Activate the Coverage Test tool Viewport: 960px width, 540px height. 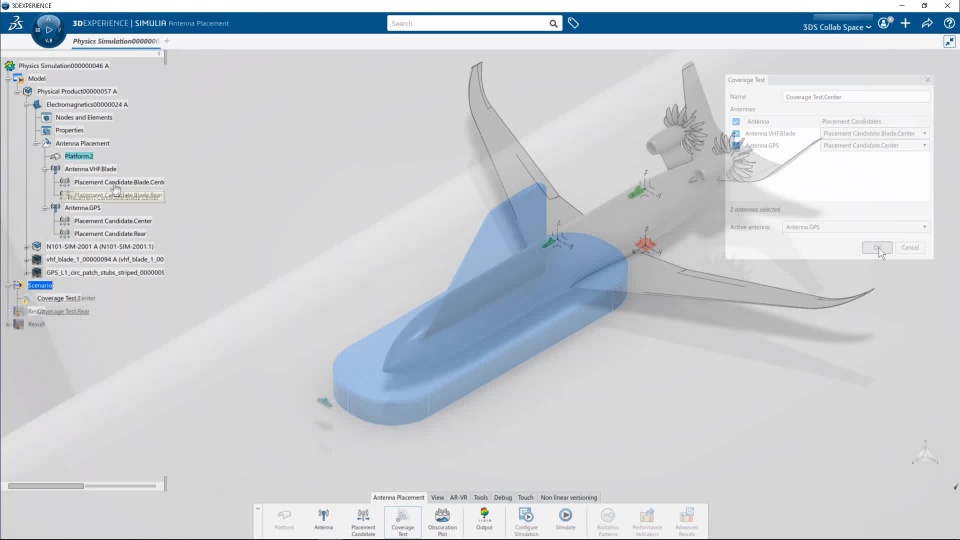[402, 522]
